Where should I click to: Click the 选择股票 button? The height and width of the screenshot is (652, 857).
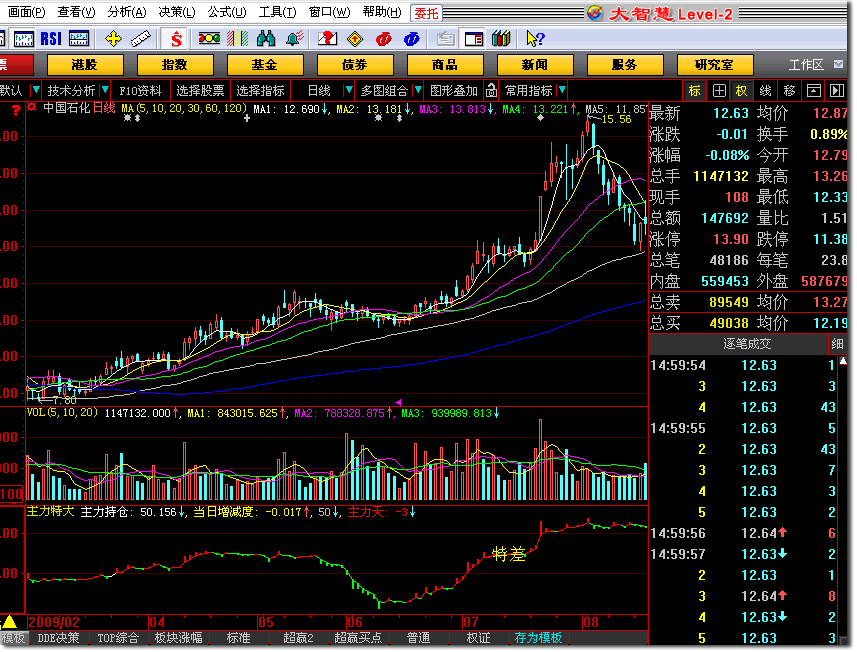click(x=201, y=90)
